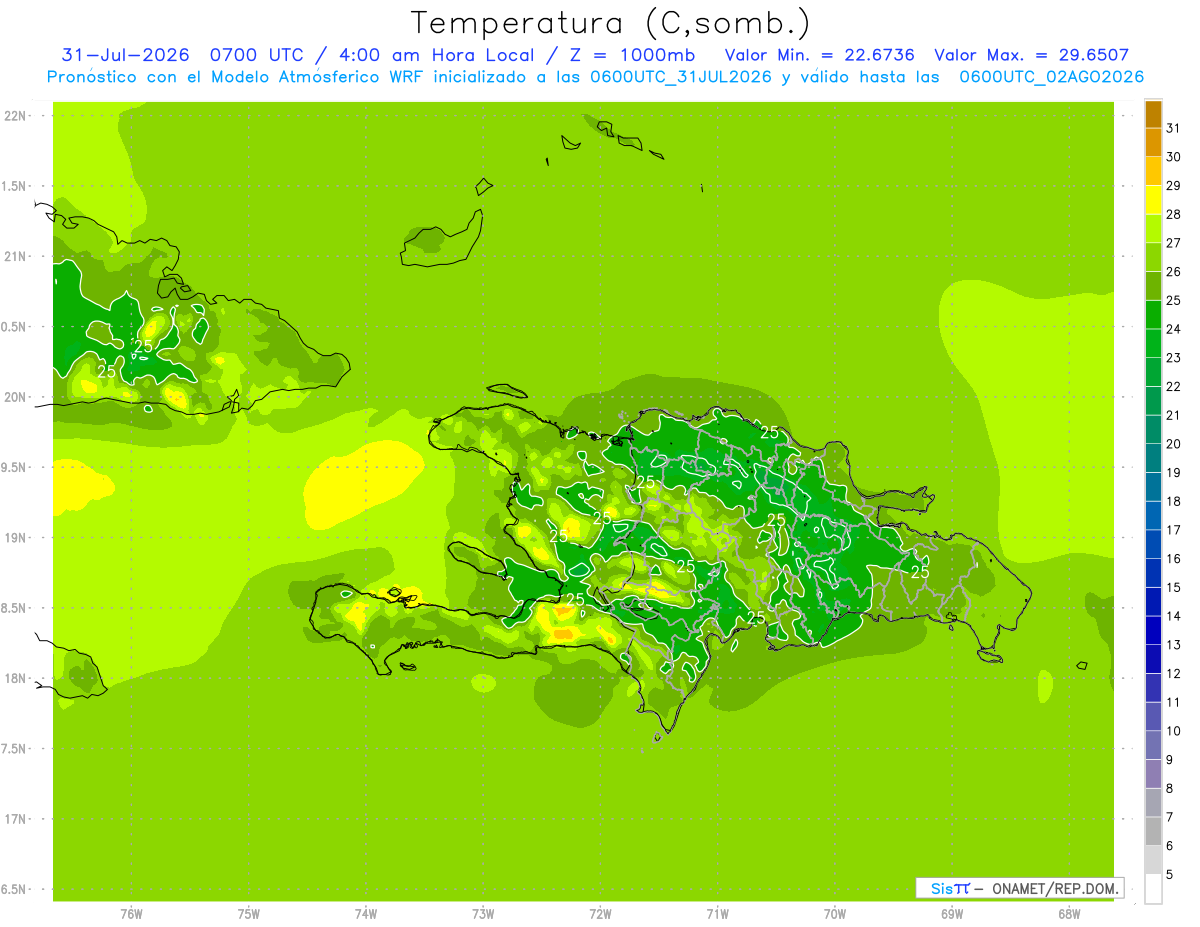Screen dimensions: 1200x927
Task: Click the yellow warm patch near 74W 19.25N
Action: pyautogui.click(x=362, y=484)
